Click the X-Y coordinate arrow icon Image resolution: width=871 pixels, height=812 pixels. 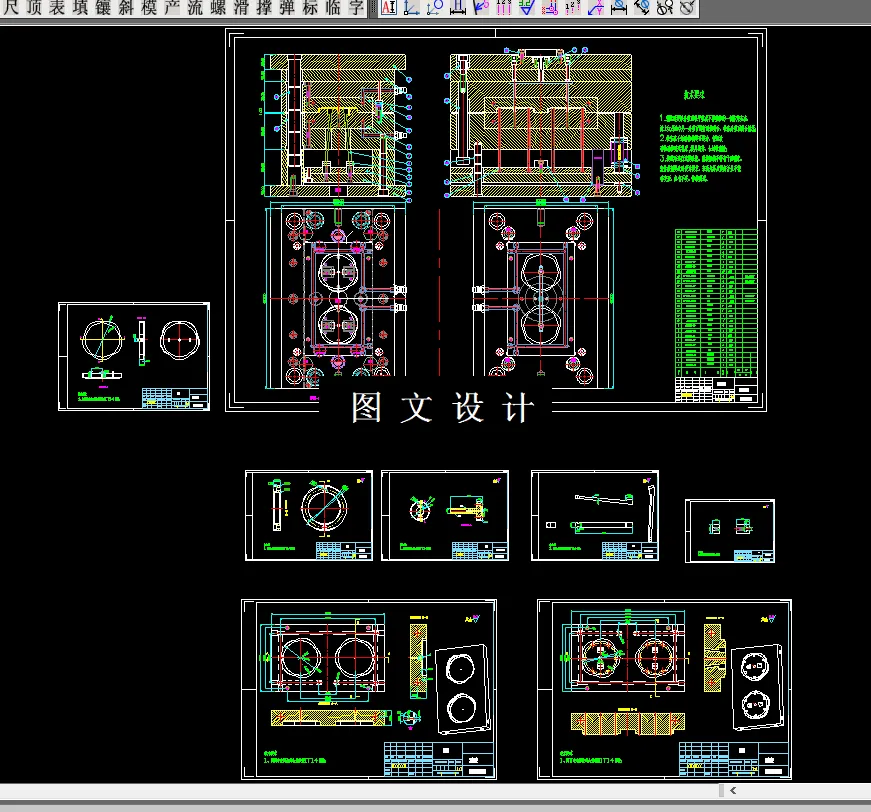(595, 7)
